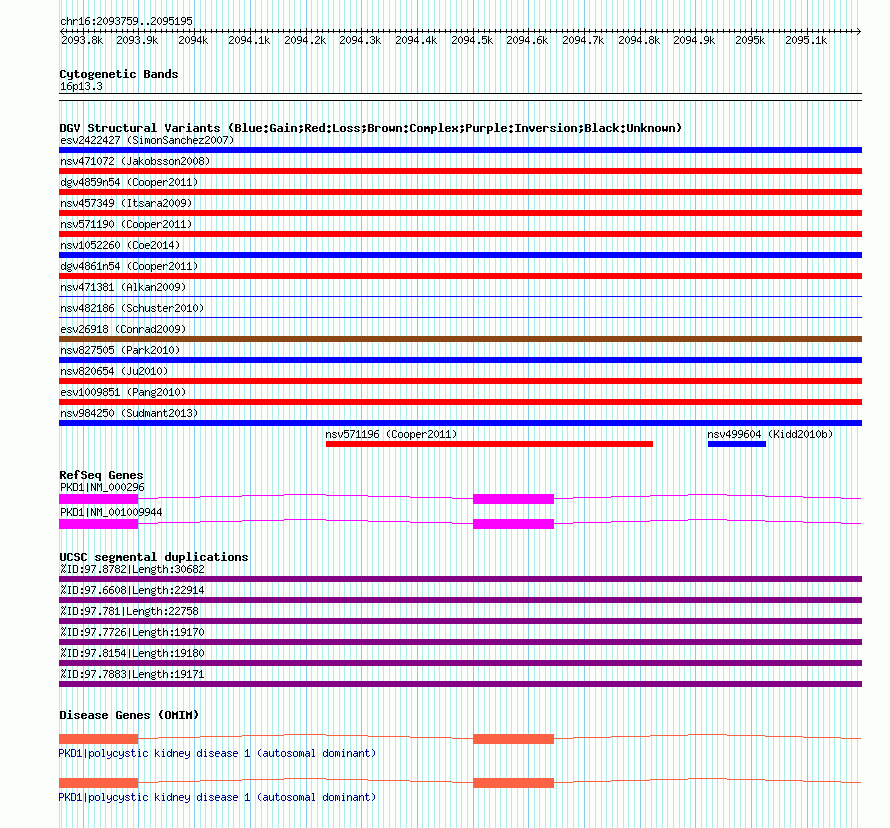The height and width of the screenshot is (828, 890).
Task: Click nsv820654 (Ju2010) variant label
Action: pos(114,371)
